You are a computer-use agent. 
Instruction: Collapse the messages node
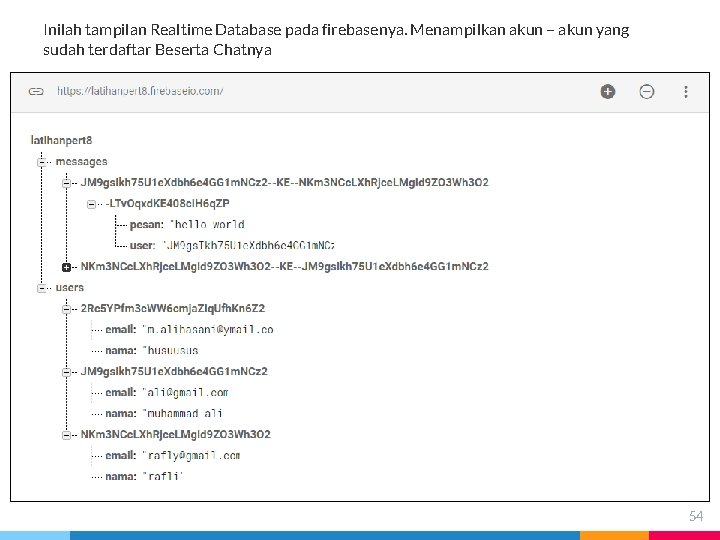pos(42,162)
